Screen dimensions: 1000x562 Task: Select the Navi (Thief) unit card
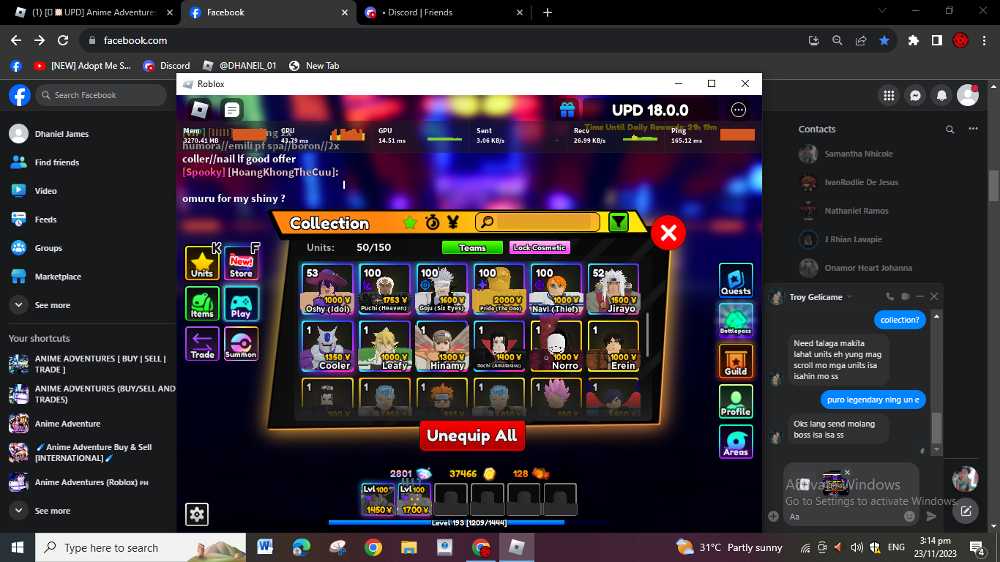pyautogui.click(x=556, y=289)
